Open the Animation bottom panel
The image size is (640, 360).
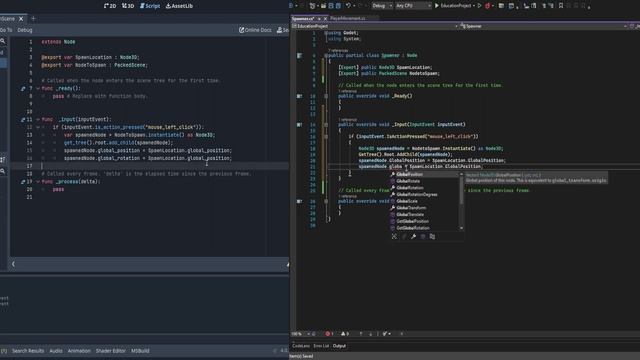click(x=79, y=351)
